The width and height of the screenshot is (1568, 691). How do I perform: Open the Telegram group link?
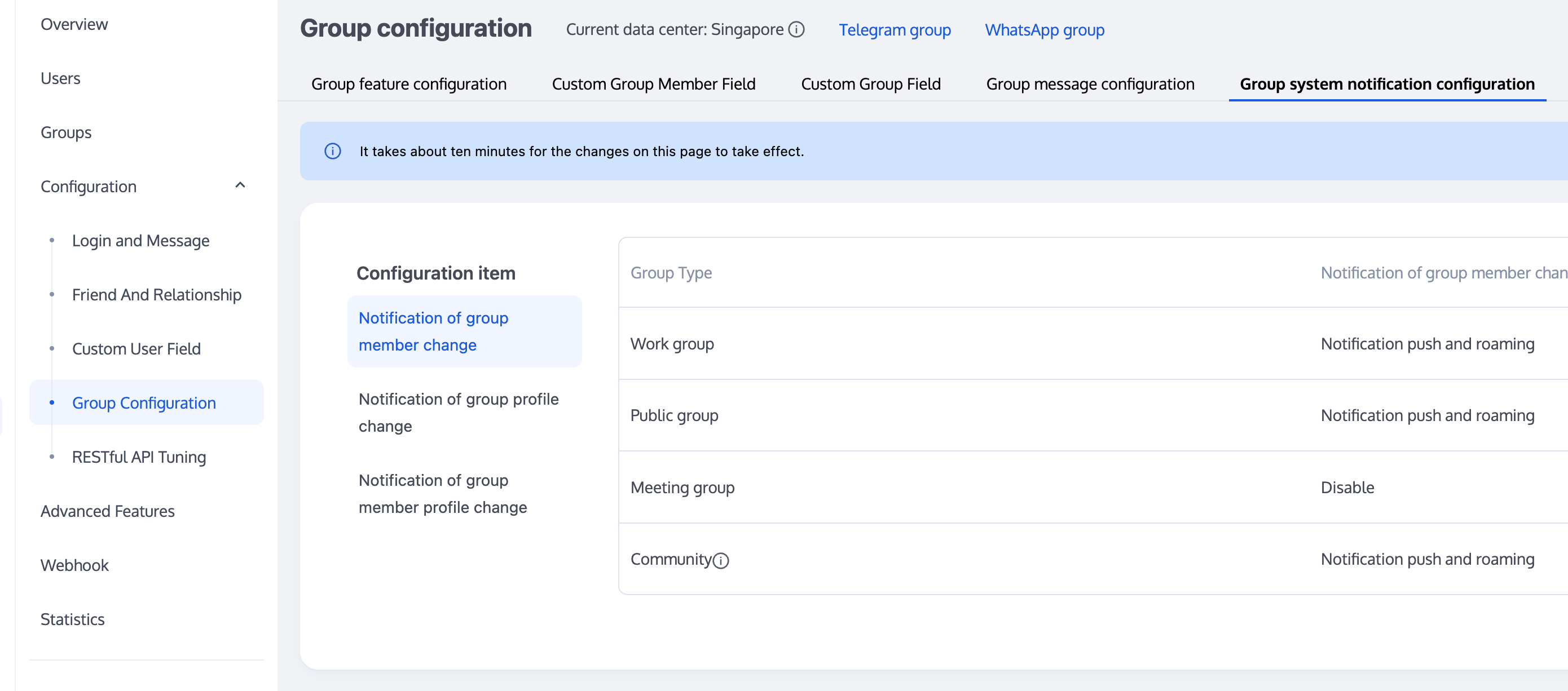click(x=894, y=30)
